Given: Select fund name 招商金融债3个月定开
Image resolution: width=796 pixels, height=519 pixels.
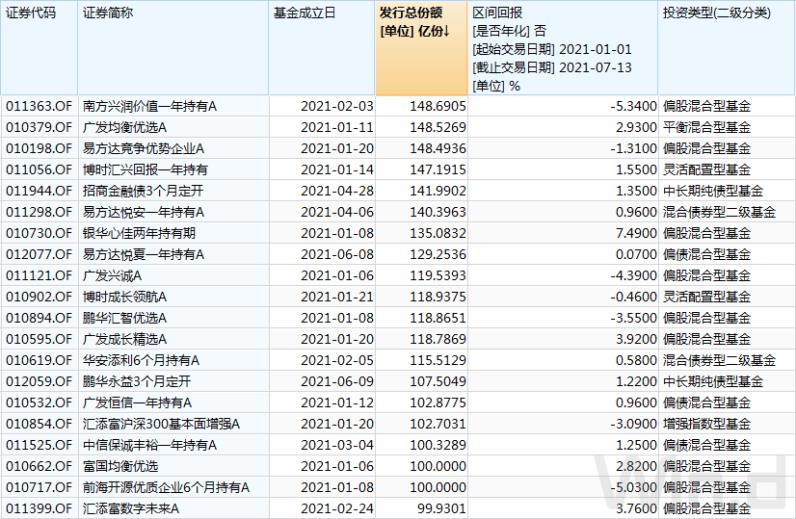Looking at the screenshot, I should (x=143, y=191).
